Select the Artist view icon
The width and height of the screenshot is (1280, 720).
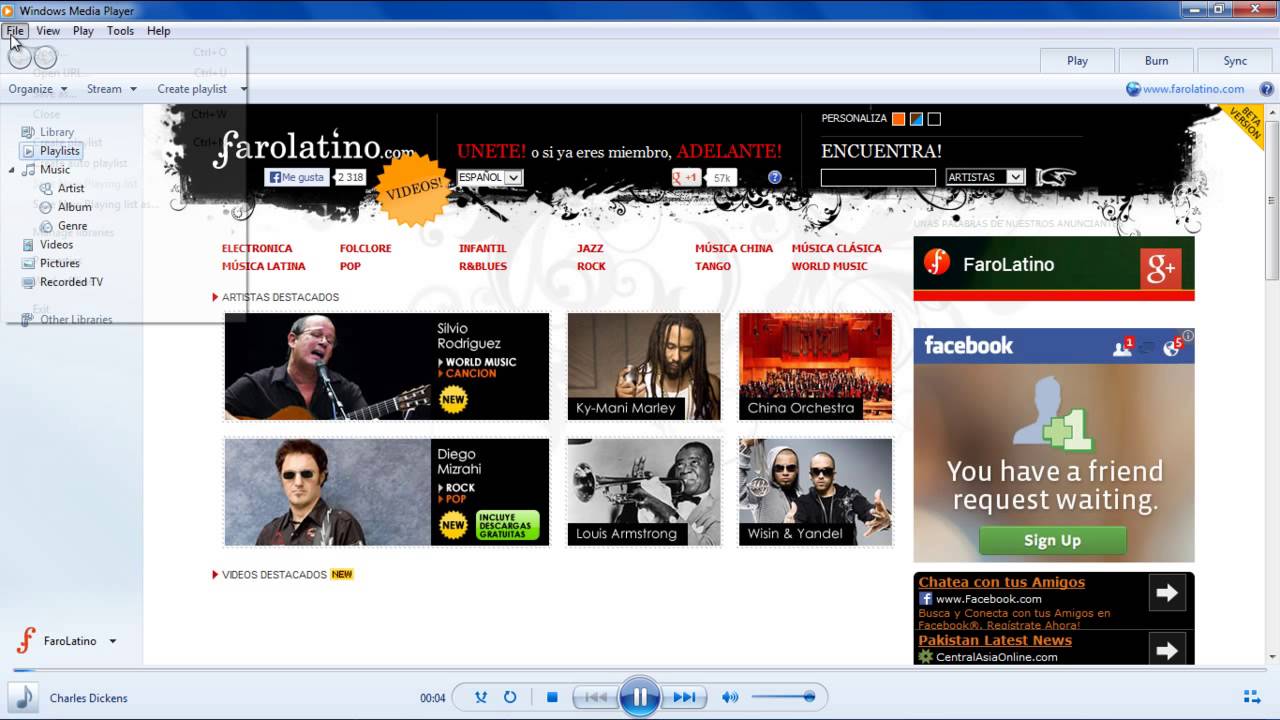point(46,188)
